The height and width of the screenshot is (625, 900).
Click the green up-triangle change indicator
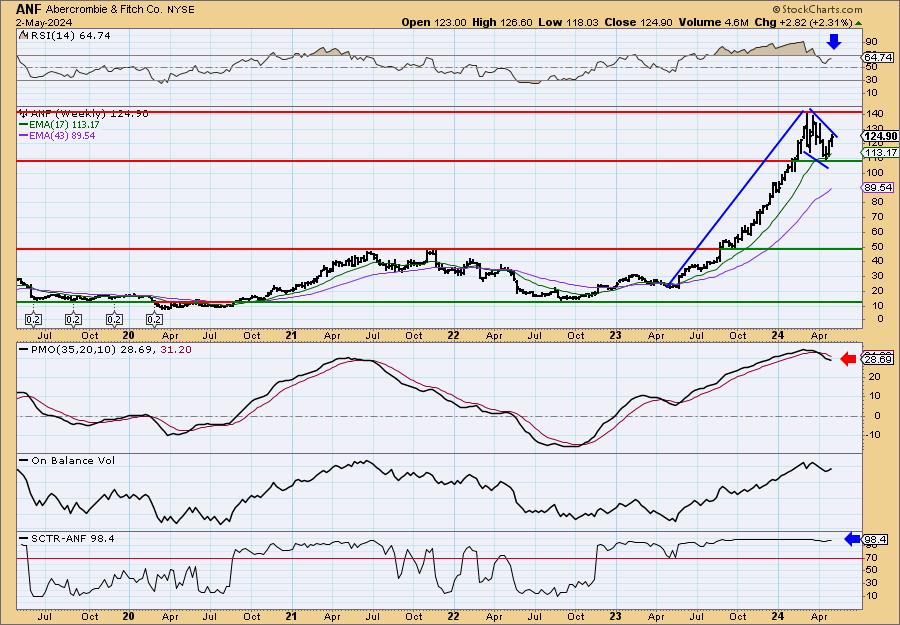(x=859, y=23)
